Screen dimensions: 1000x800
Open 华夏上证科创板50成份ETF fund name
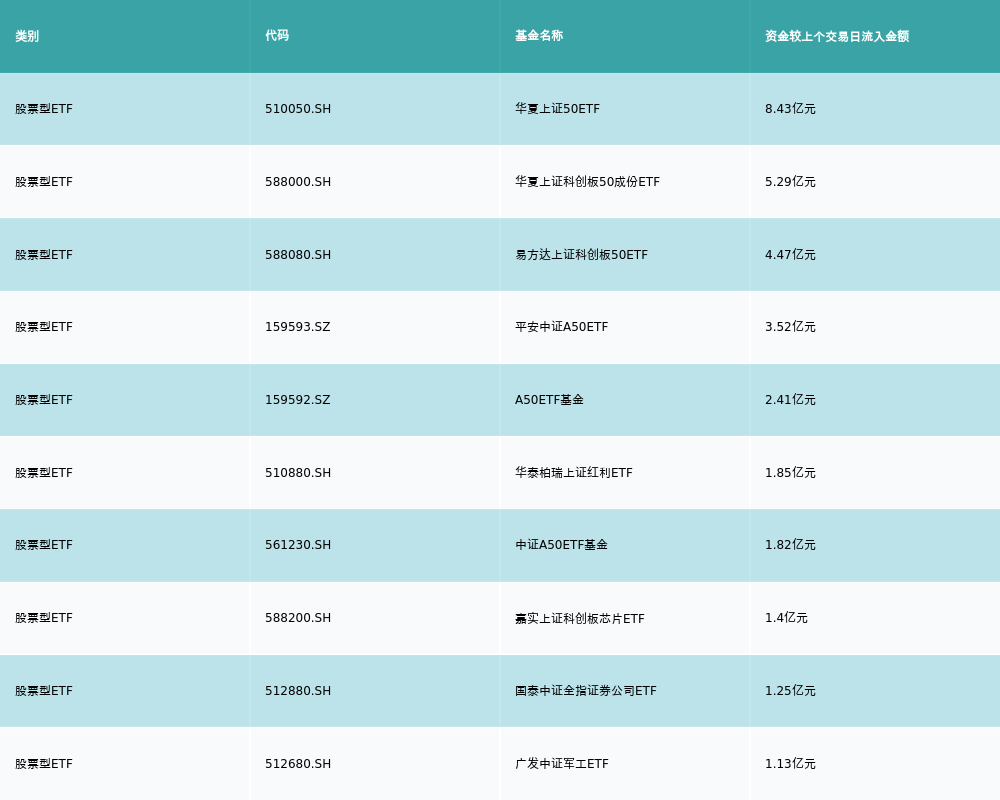click(587, 182)
